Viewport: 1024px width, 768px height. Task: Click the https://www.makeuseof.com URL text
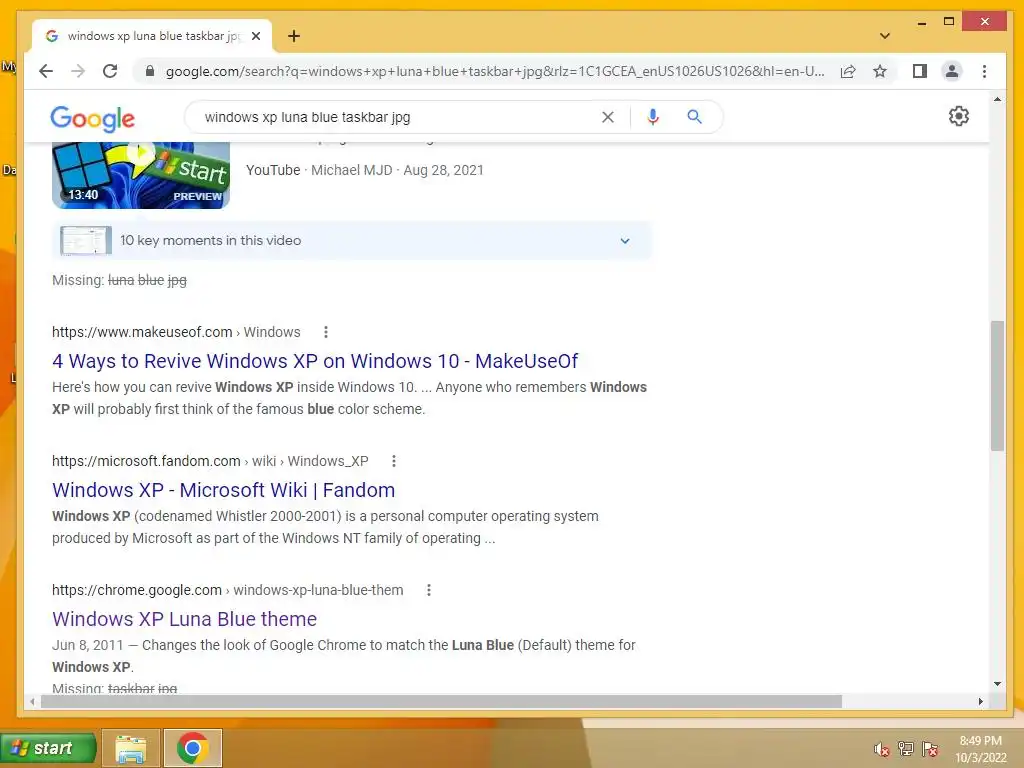tap(142, 332)
